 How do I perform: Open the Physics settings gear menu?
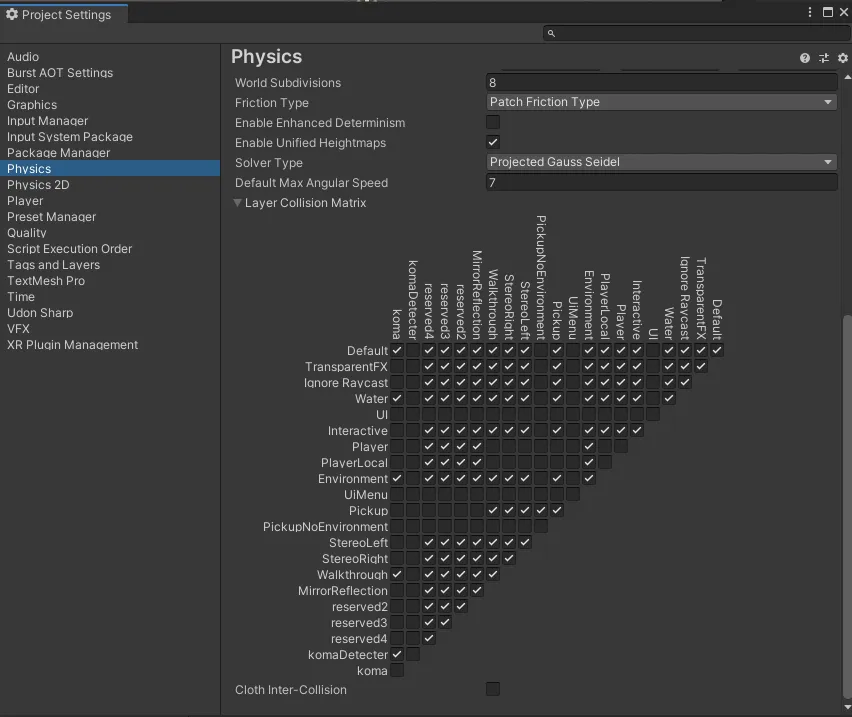coord(842,58)
